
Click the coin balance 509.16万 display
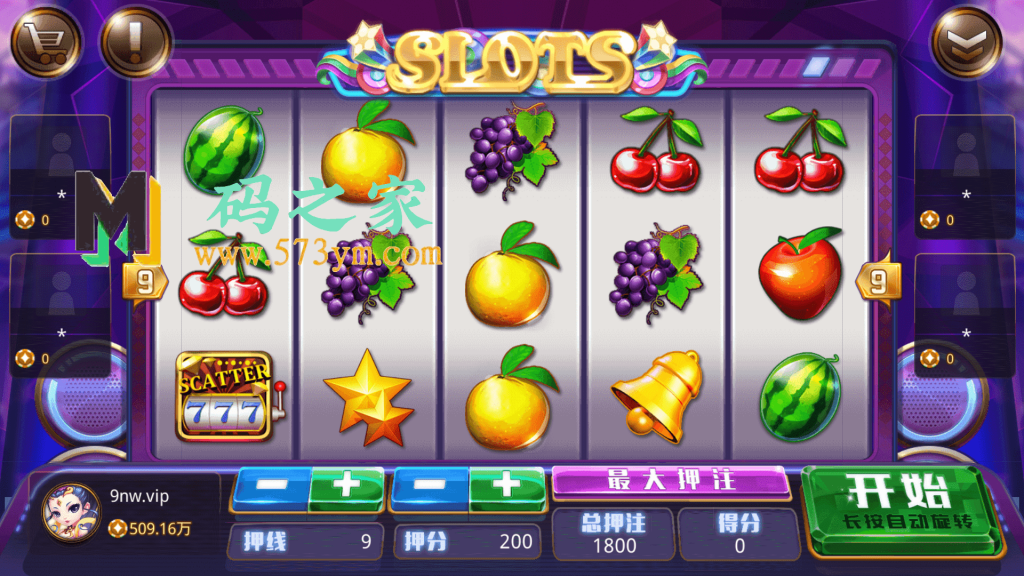pyautogui.click(x=150, y=528)
